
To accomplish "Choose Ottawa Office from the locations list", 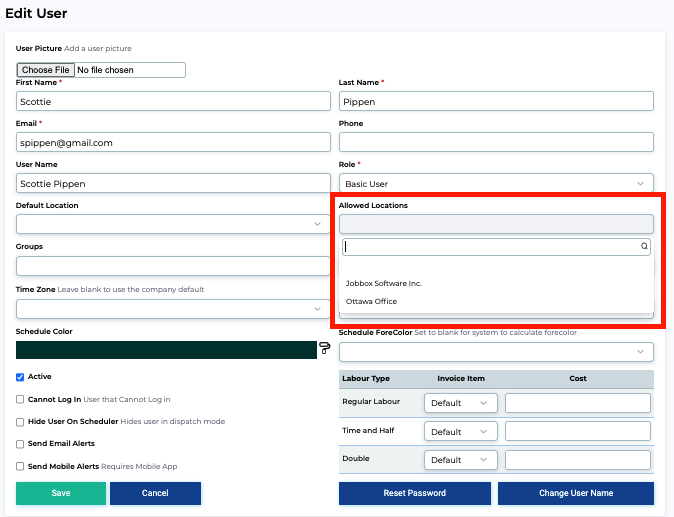I will 371,301.
